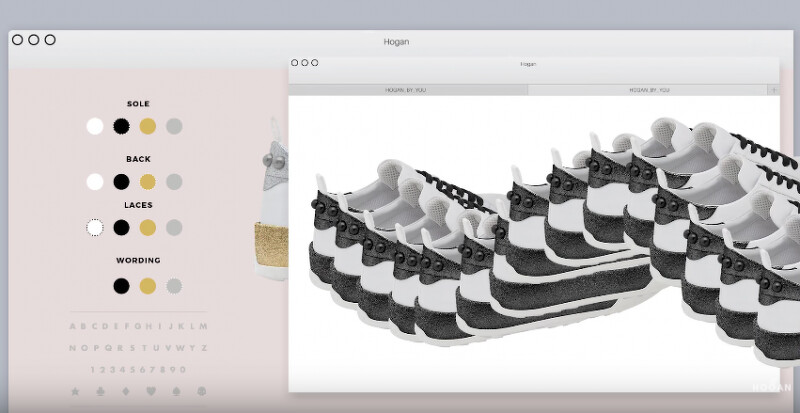
Task: Set SOLE color to gold
Action: (148, 126)
